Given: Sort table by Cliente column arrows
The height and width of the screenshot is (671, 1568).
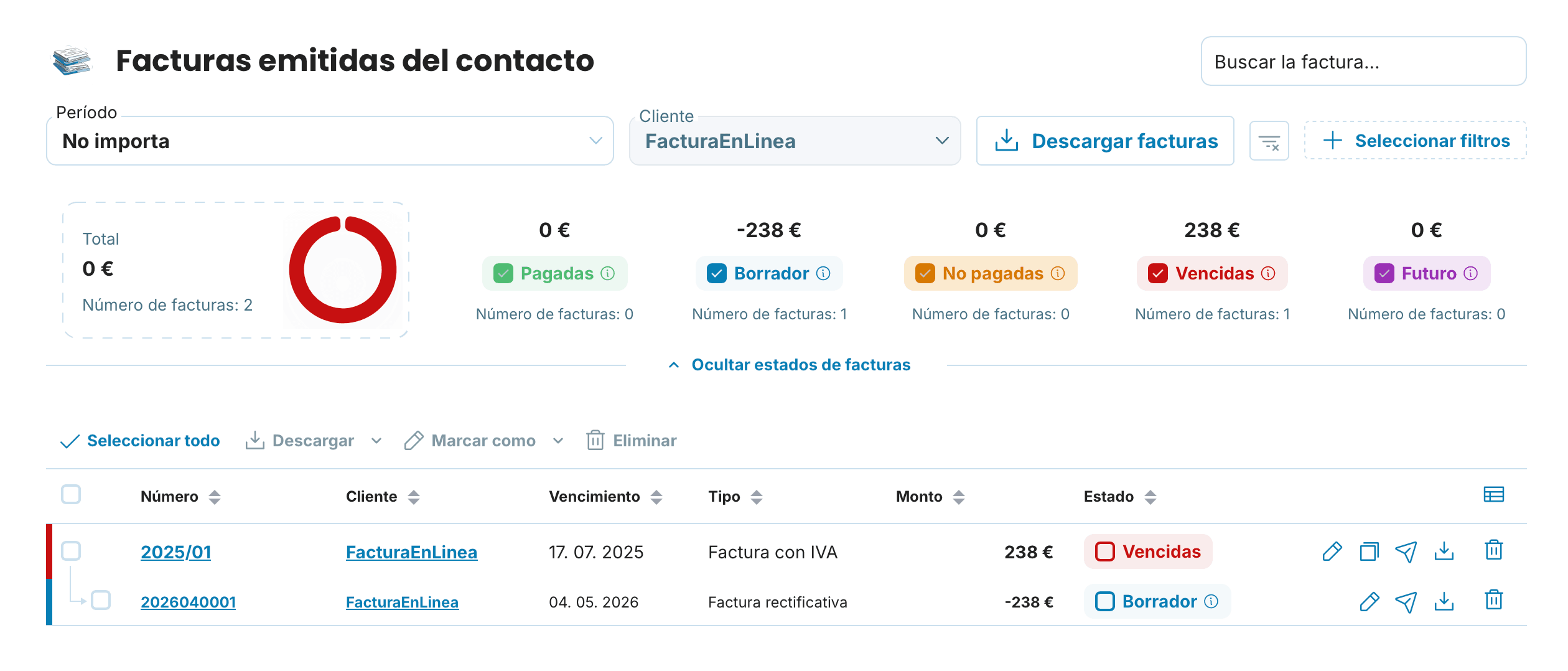Looking at the screenshot, I should pos(414,497).
